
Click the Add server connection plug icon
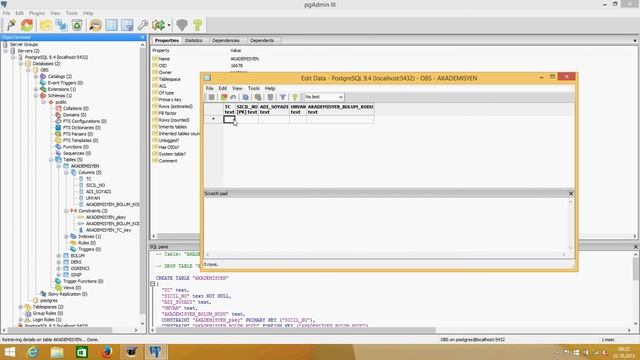pyautogui.click(x=11, y=25)
